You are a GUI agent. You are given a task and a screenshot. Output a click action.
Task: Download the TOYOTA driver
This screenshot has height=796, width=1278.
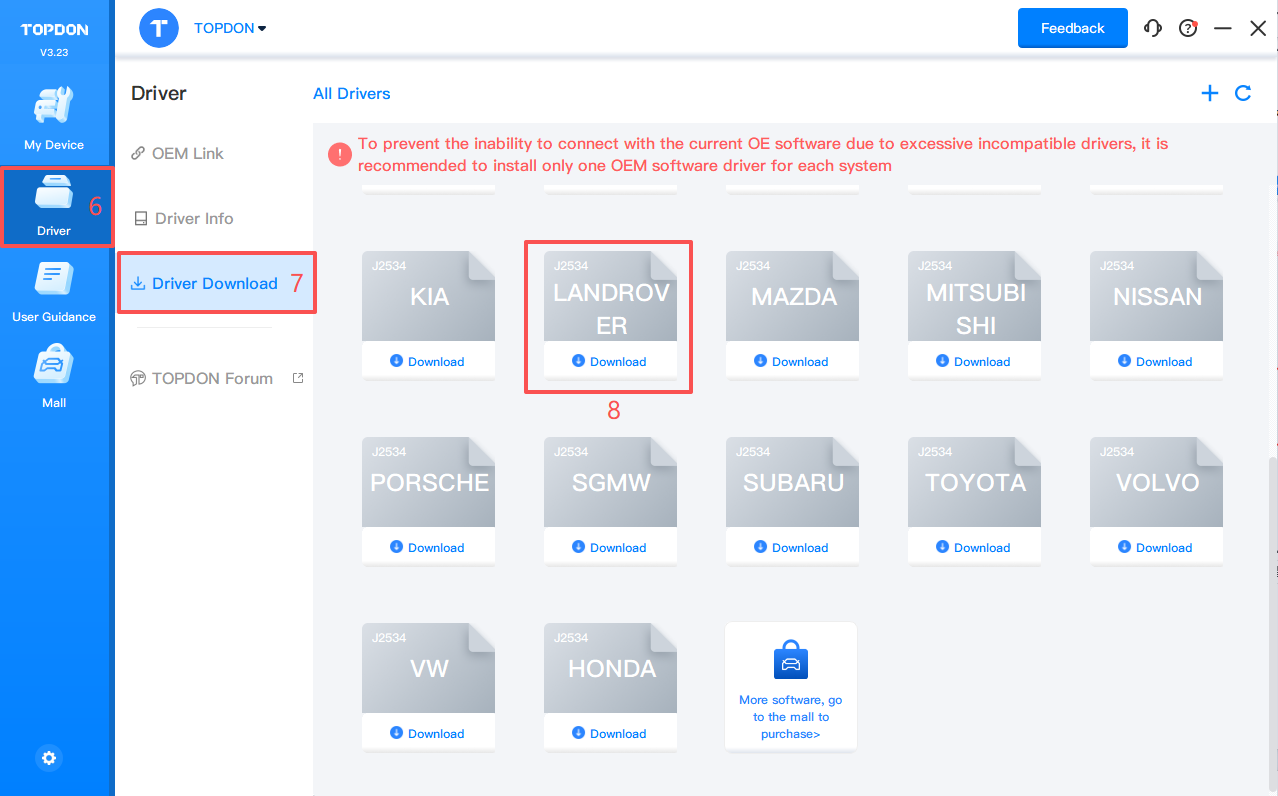click(974, 547)
